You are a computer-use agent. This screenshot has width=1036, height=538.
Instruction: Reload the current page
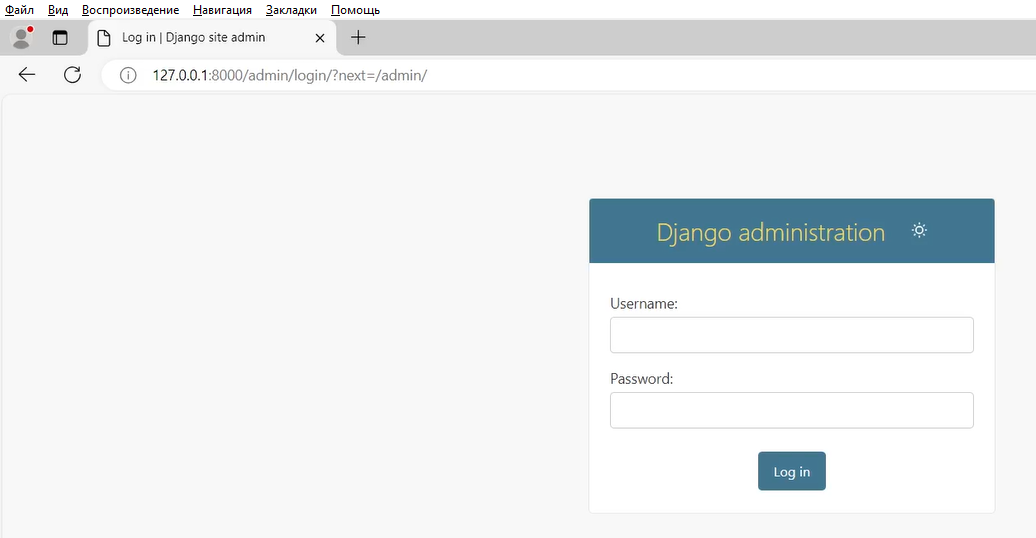(72, 75)
